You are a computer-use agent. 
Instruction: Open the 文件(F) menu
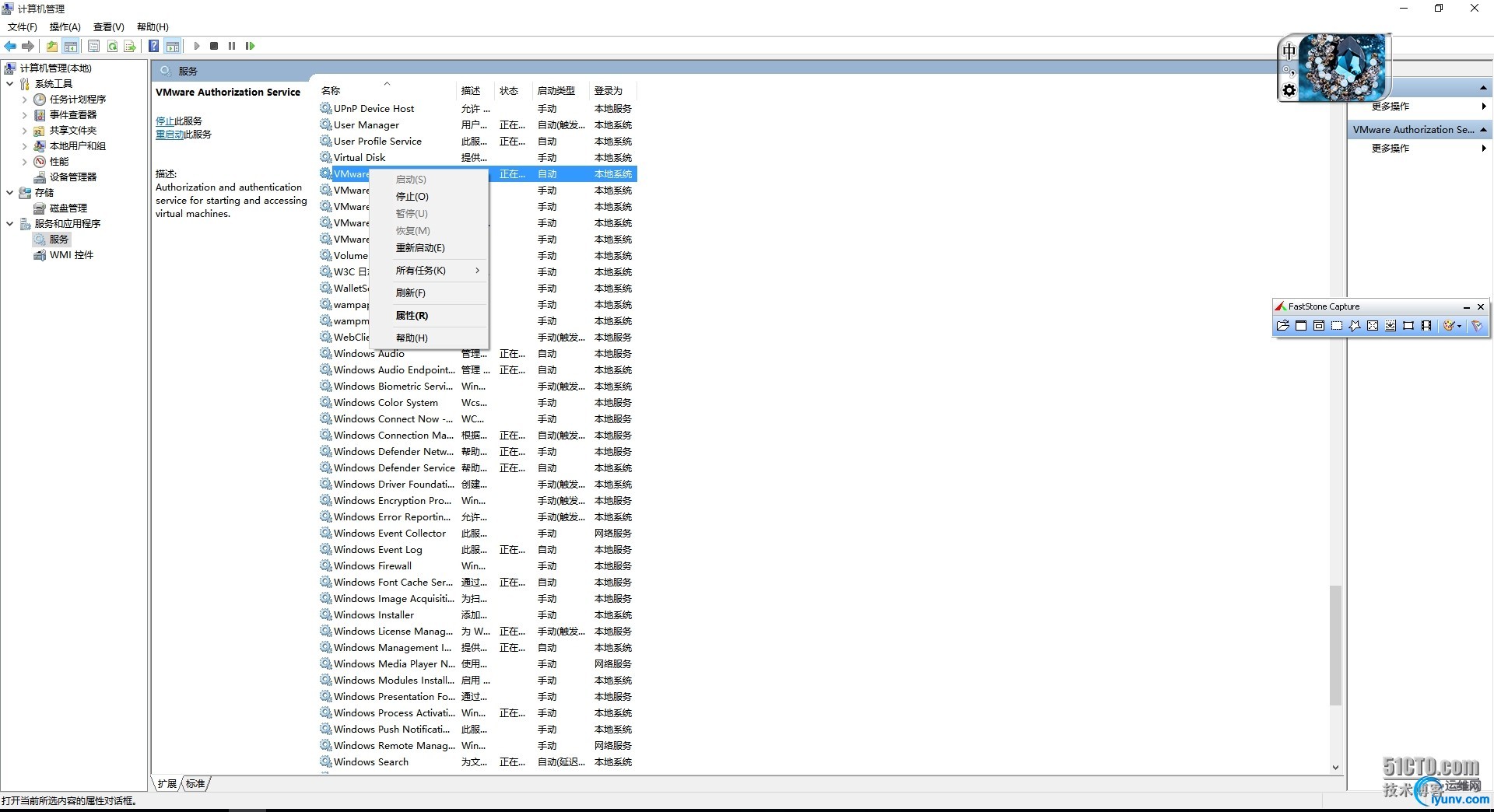(x=23, y=27)
